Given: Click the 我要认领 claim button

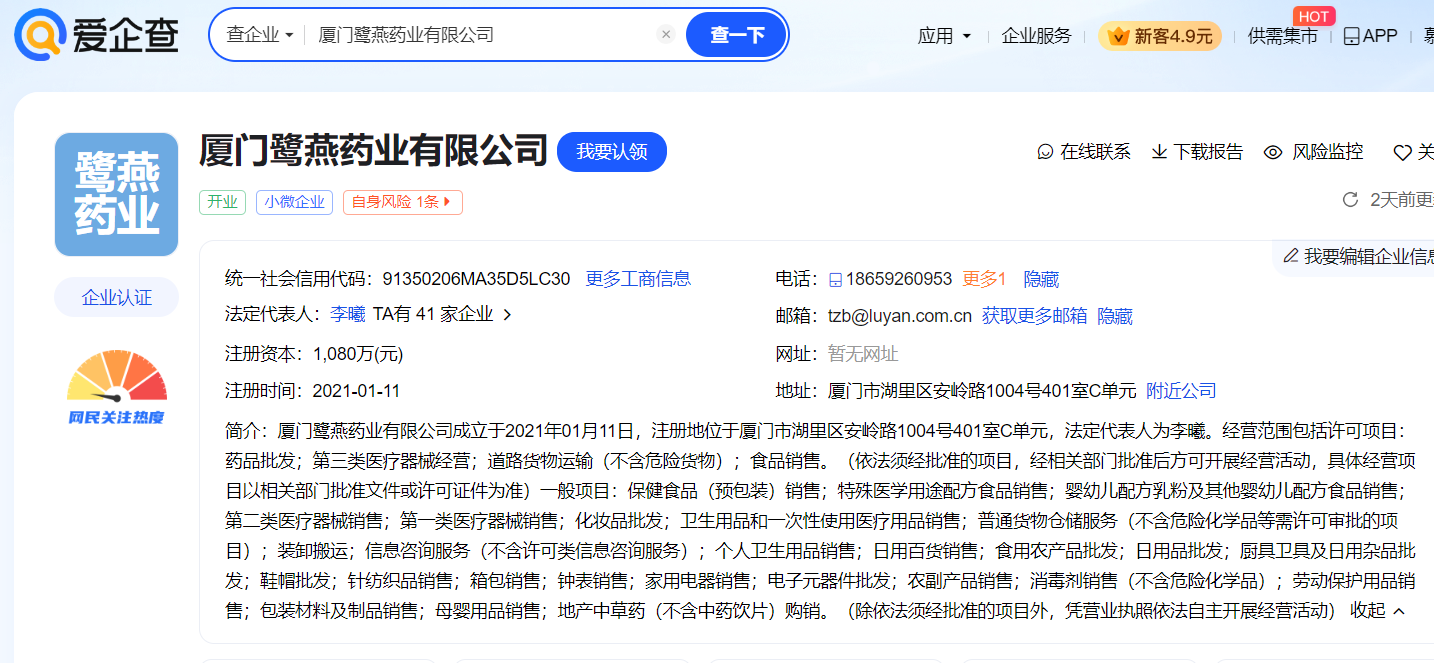Looking at the screenshot, I should point(612,152).
